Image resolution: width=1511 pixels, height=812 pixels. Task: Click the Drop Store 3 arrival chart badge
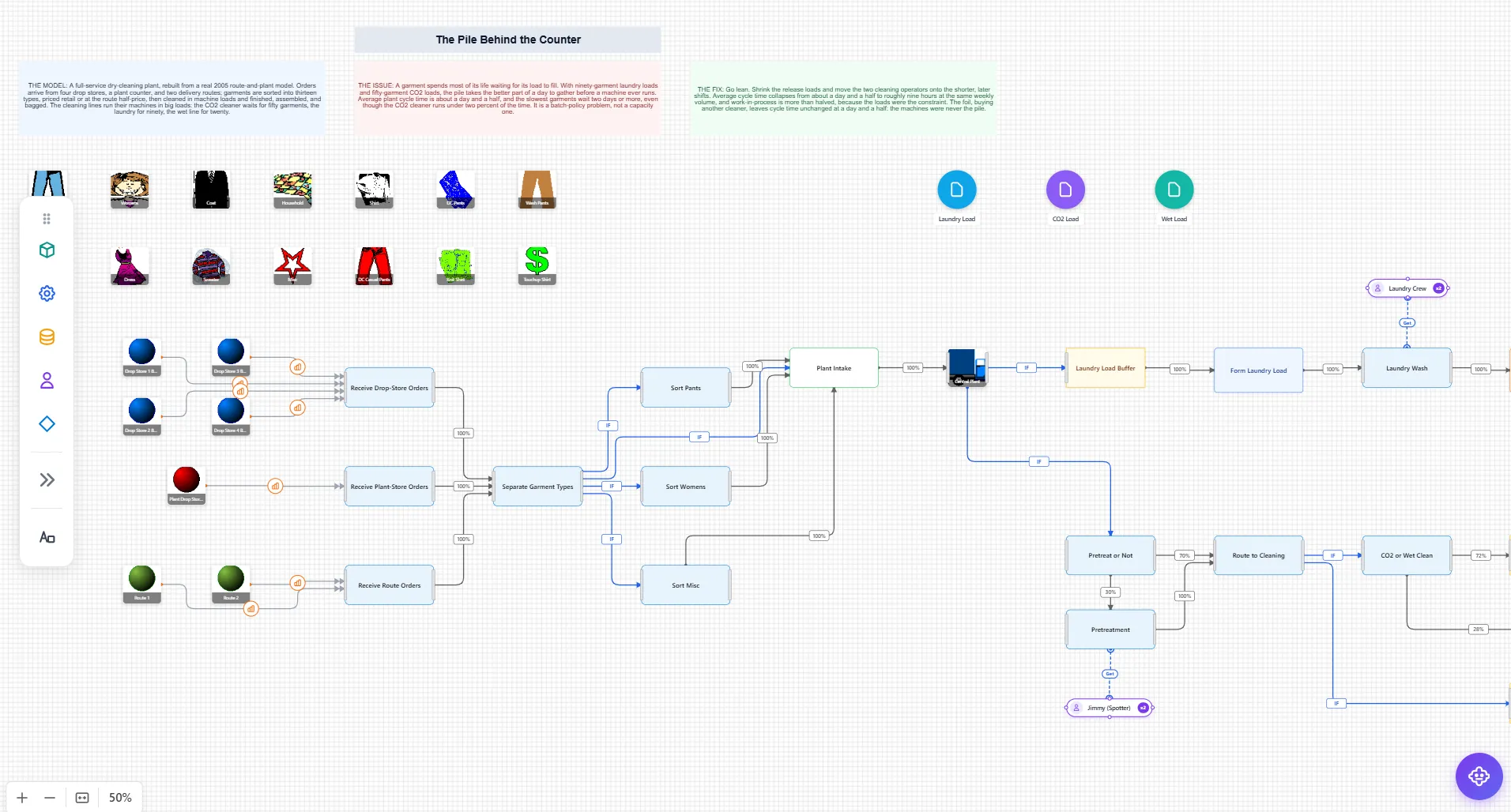point(297,367)
